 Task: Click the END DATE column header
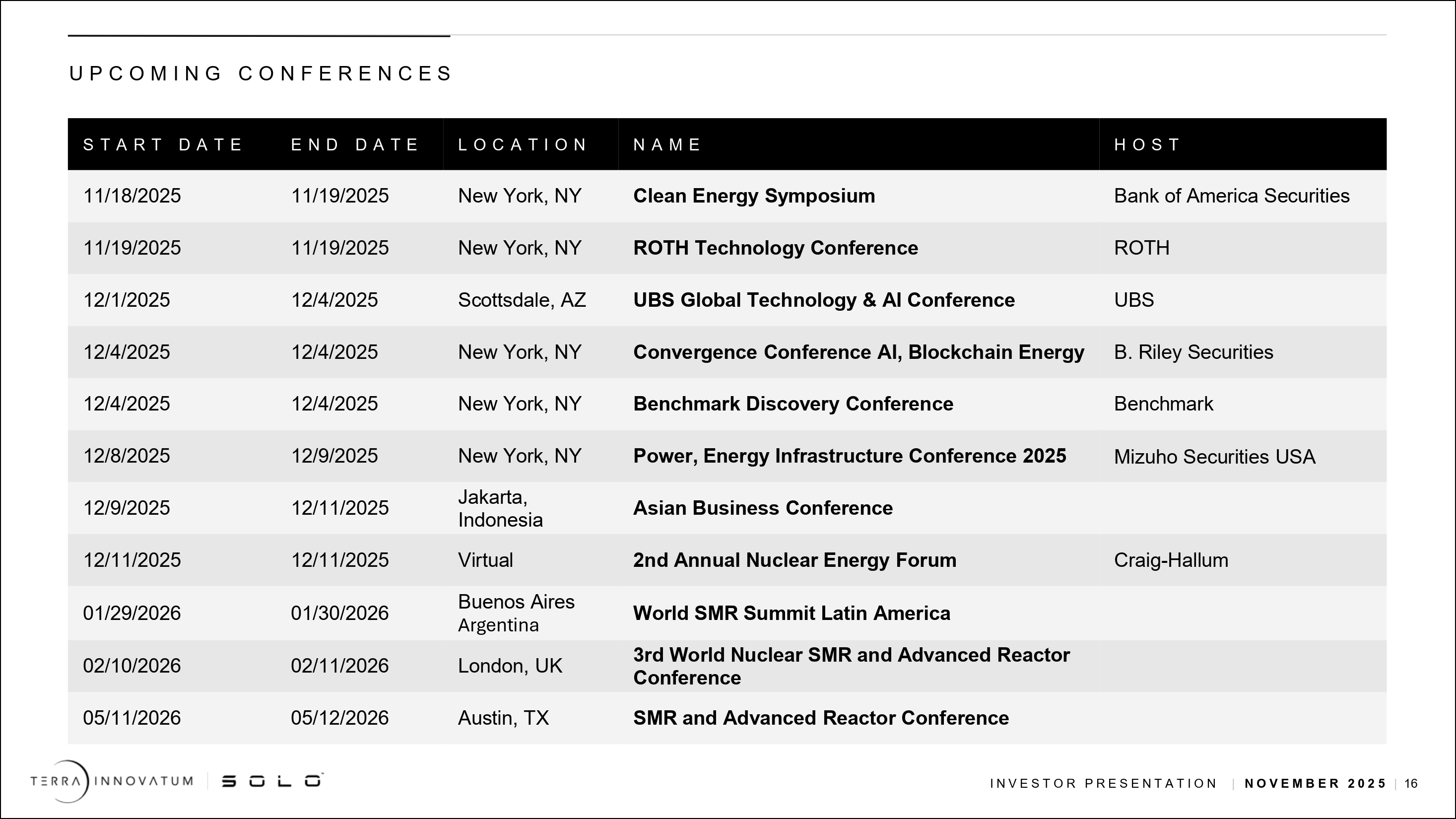point(355,145)
